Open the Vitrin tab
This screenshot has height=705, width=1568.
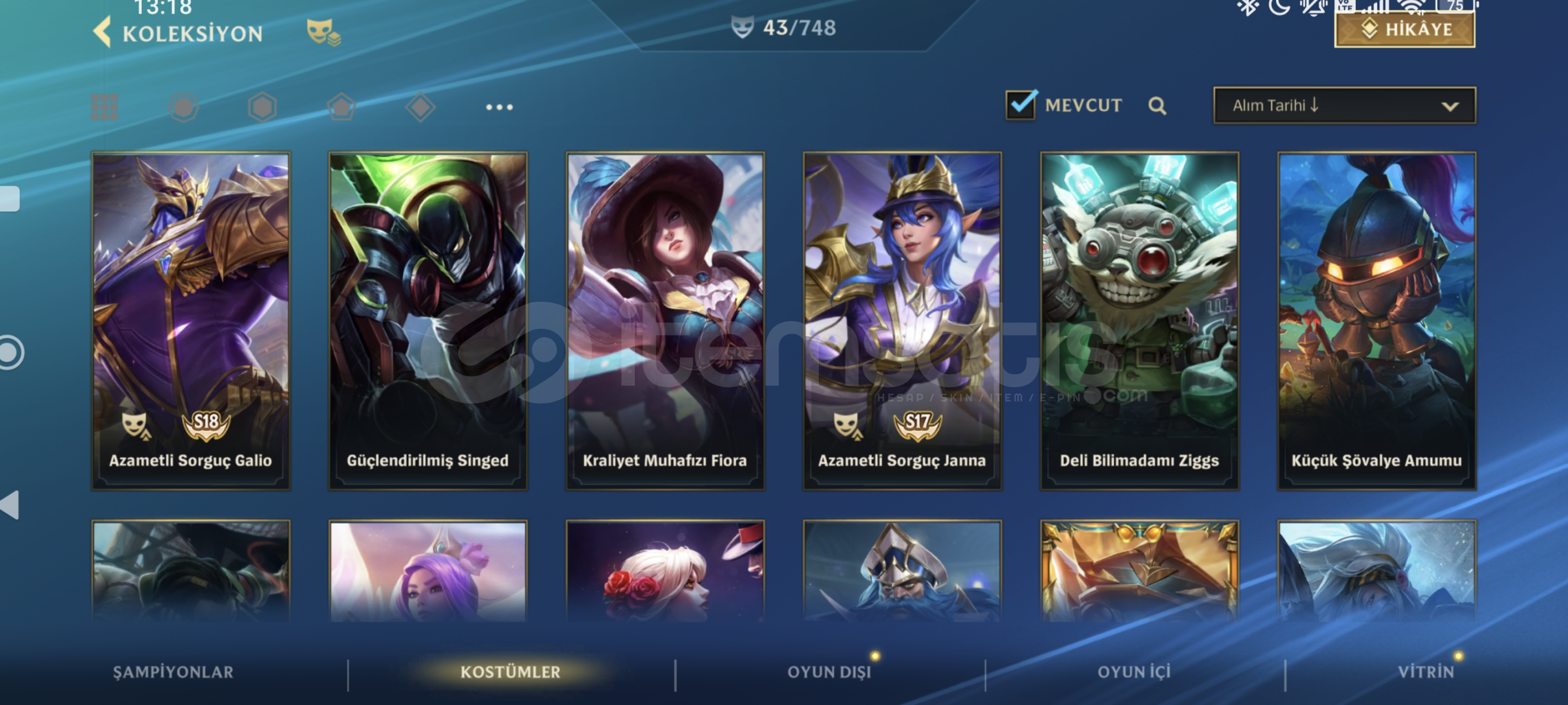point(1426,672)
